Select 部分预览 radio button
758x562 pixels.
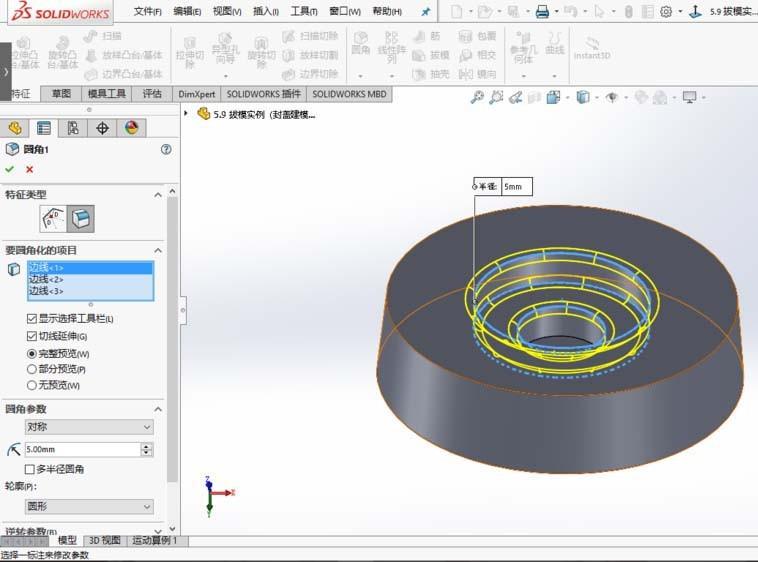tap(32, 369)
